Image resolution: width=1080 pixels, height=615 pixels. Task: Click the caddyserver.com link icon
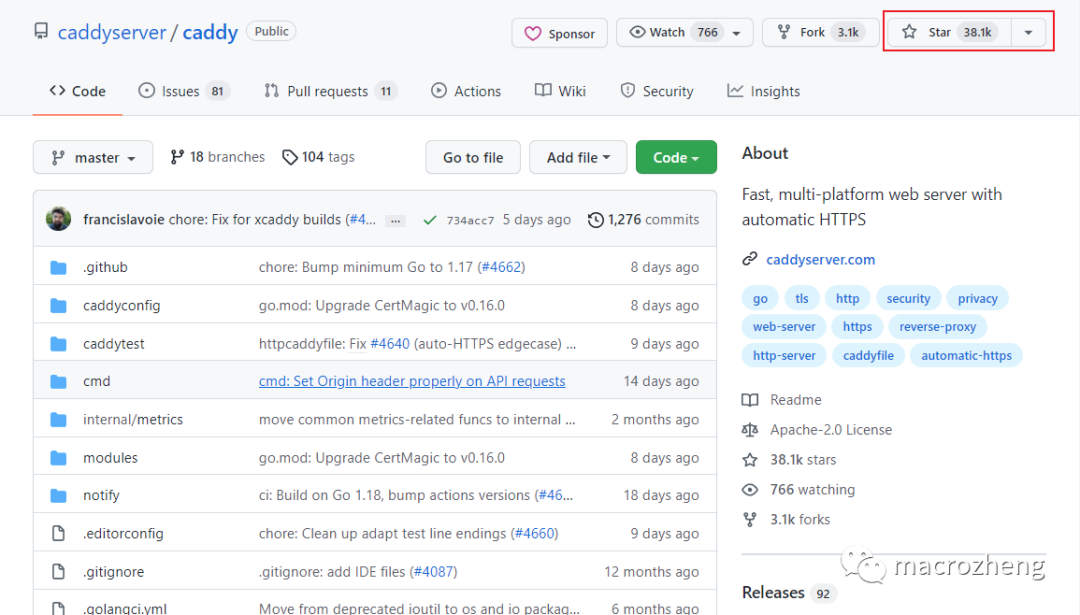750,259
